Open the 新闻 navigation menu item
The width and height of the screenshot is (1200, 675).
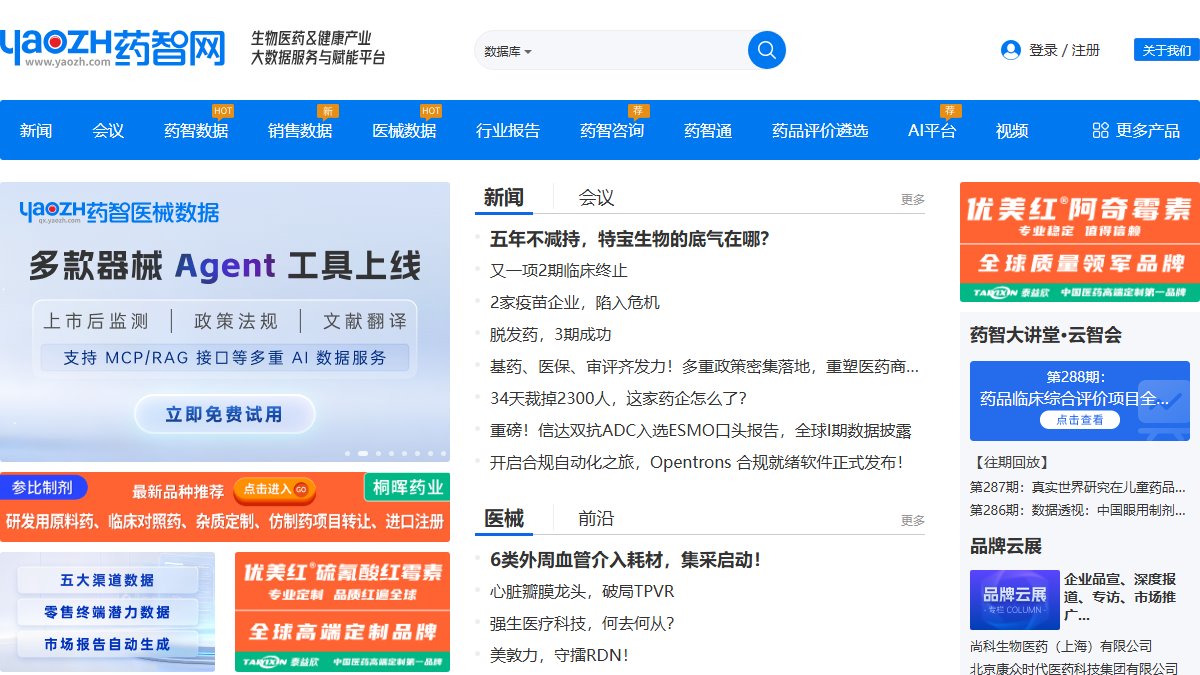[x=36, y=130]
